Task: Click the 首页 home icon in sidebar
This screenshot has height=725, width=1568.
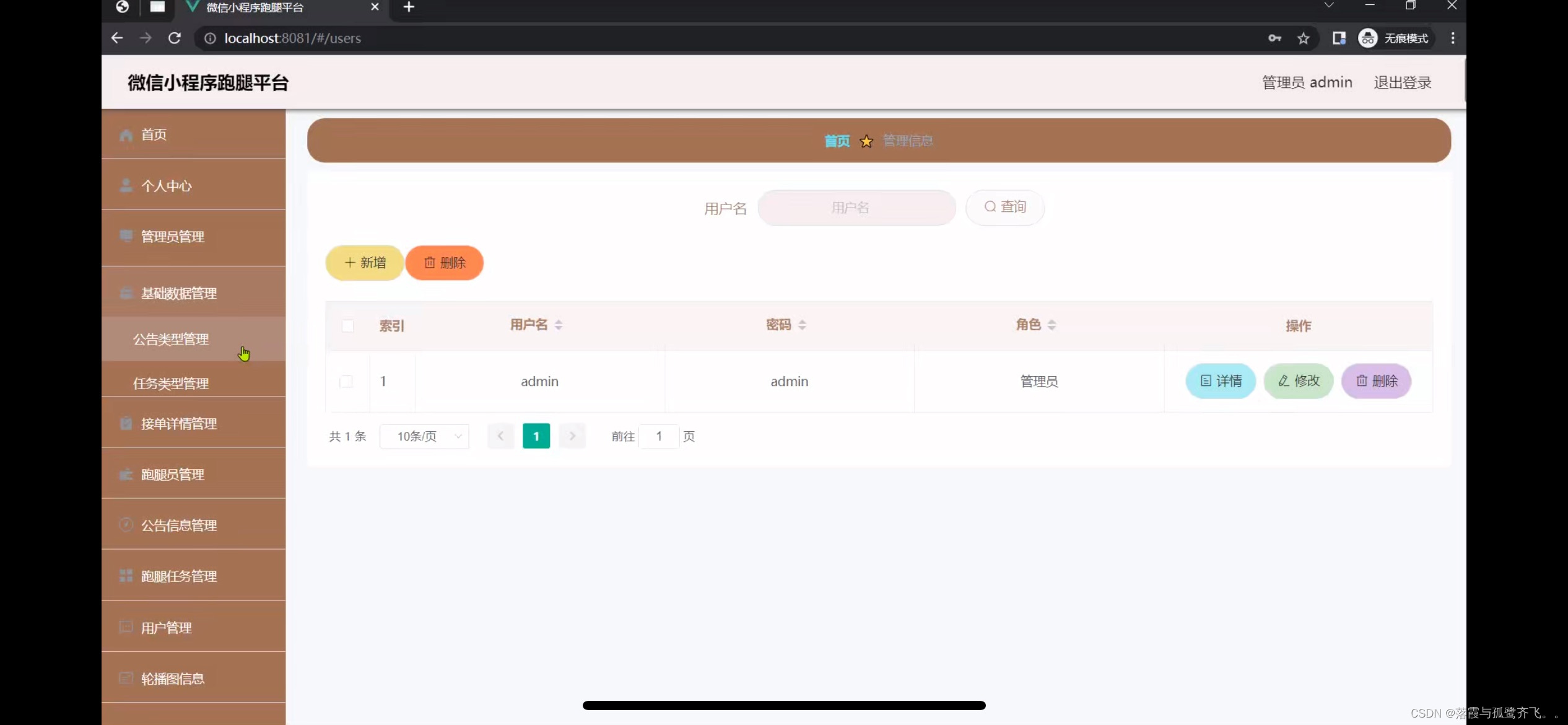Action: pyautogui.click(x=126, y=135)
